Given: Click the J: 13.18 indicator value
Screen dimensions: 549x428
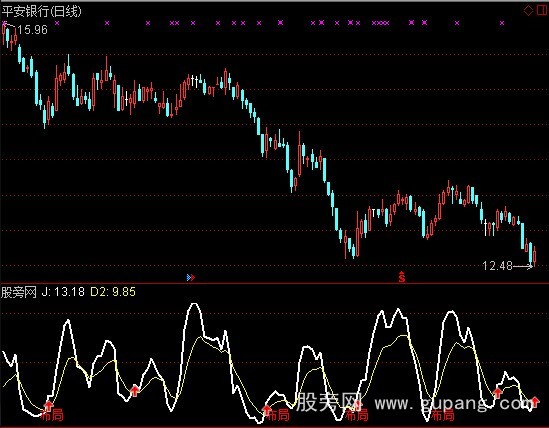Looking at the screenshot, I should click(x=63, y=292).
